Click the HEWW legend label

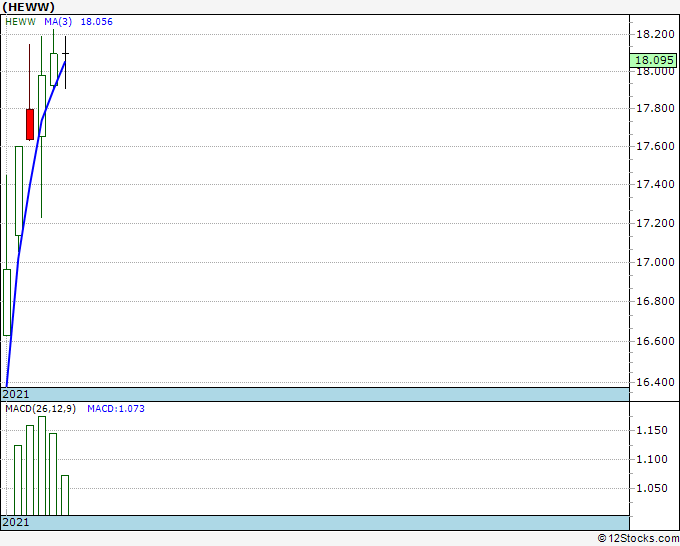tap(20, 22)
